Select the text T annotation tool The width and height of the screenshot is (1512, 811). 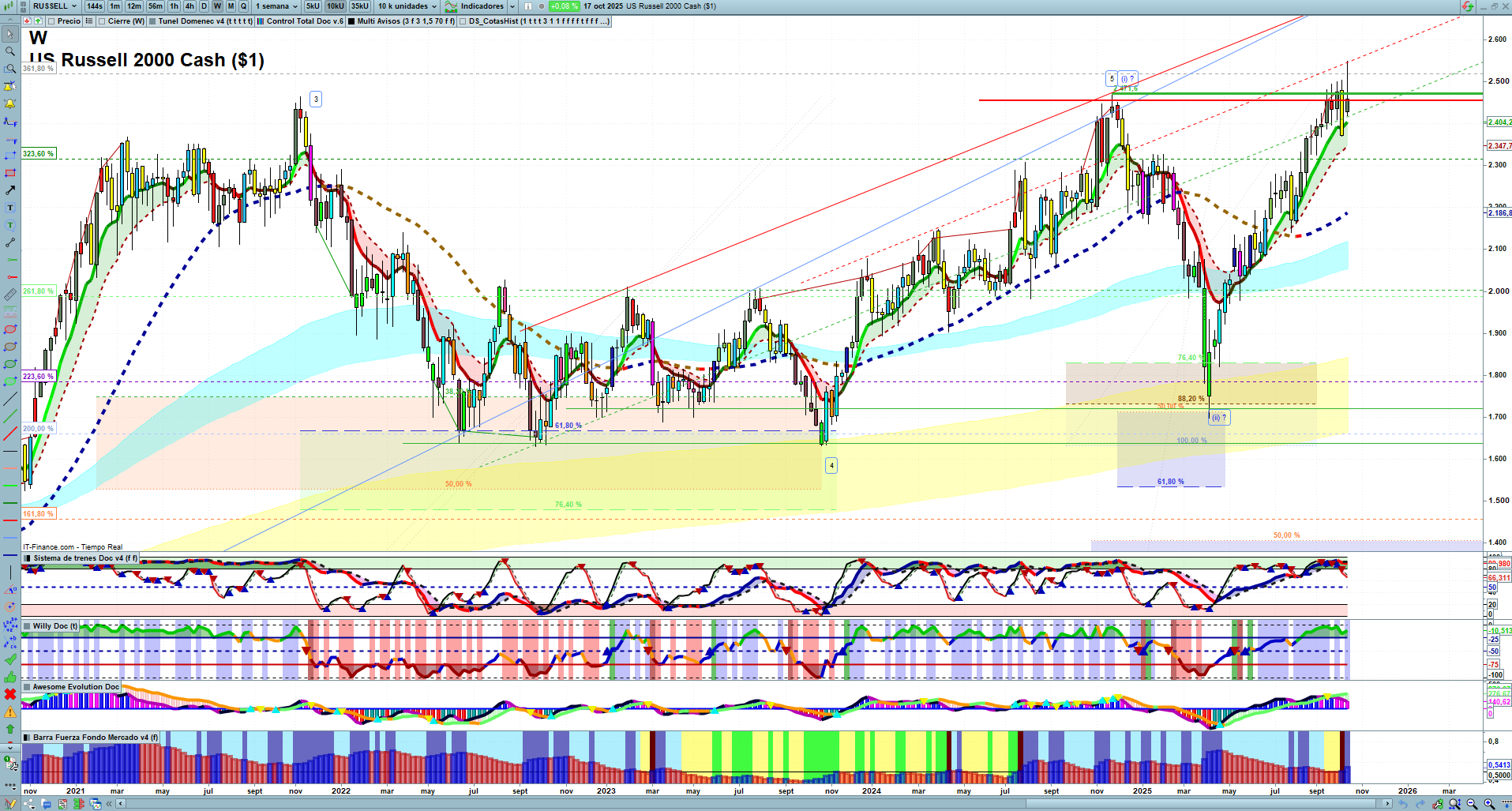pyautogui.click(x=10, y=208)
